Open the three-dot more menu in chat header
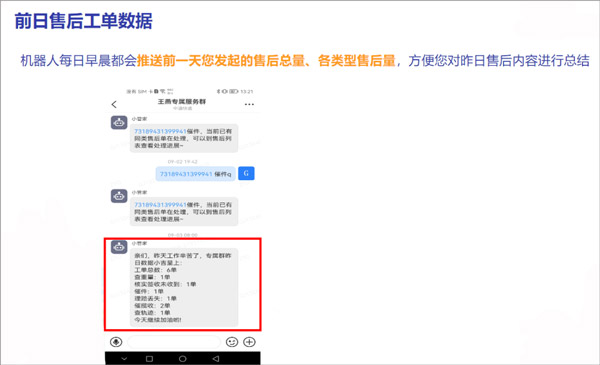 click(x=249, y=104)
